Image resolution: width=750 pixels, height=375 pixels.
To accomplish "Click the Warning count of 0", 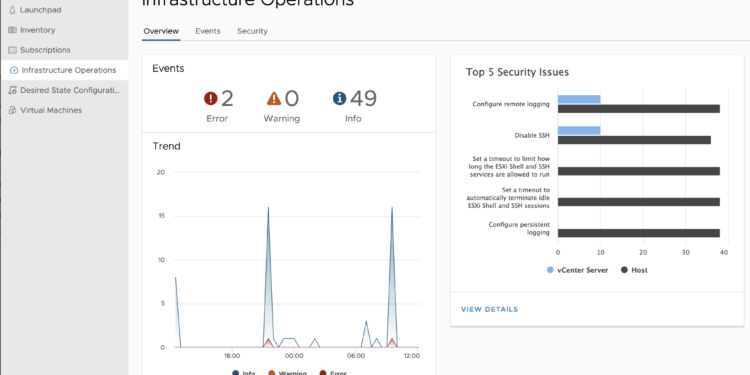I will pyautogui.click(x=292, y=99).
